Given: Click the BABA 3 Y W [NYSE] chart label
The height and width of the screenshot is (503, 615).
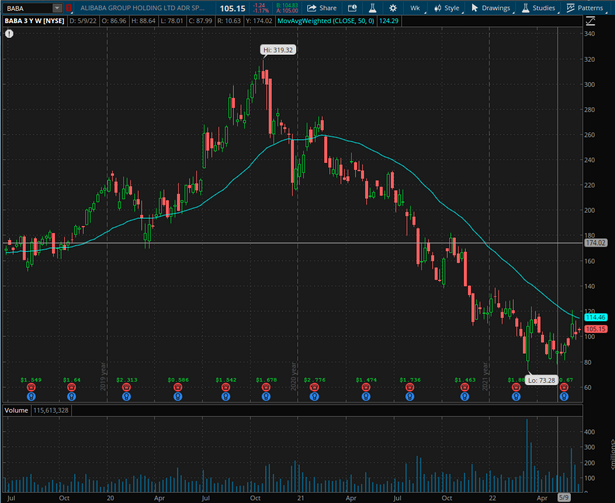Looking at the screenshot, I should (x=35, y=21).
